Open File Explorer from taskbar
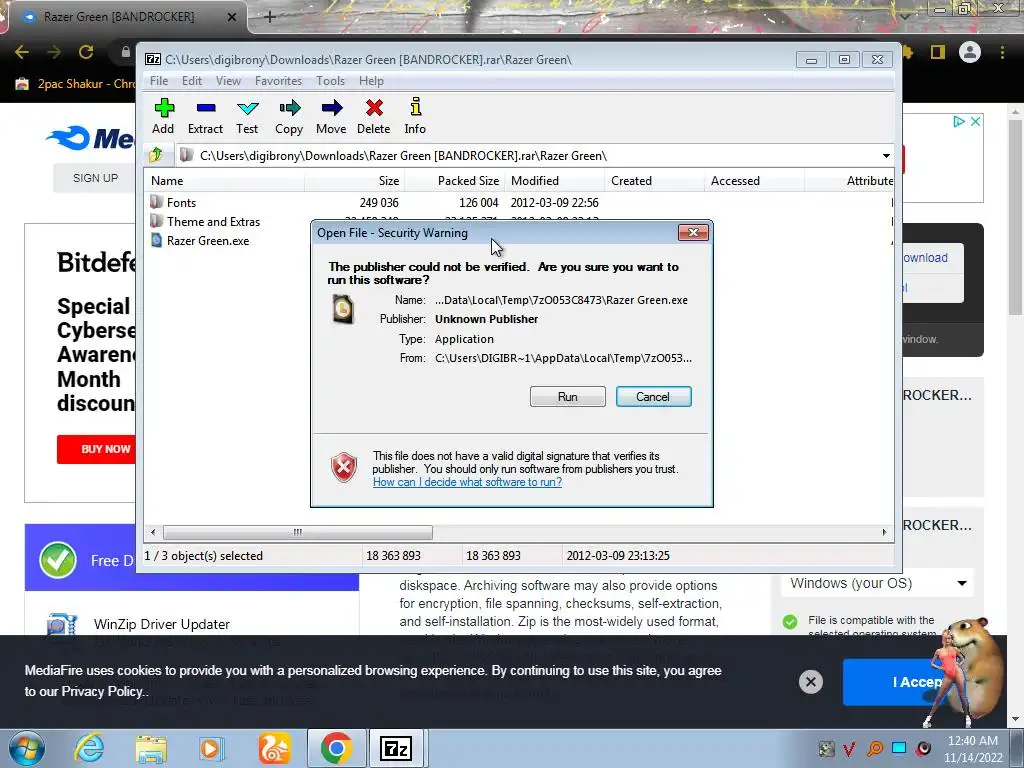The width and height of the screenshot is (1024, 768). [151, 748]
